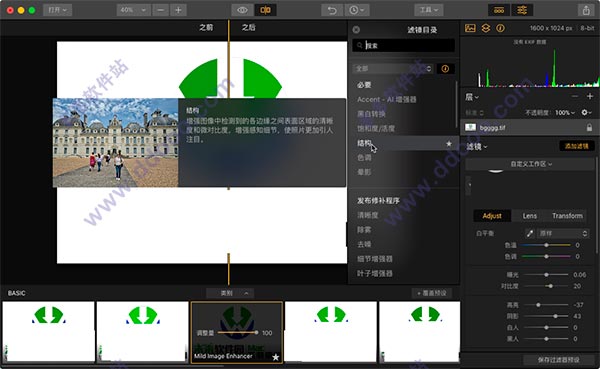
Task: Open the 40% zoom level dropdown
Action: point(133,10)
